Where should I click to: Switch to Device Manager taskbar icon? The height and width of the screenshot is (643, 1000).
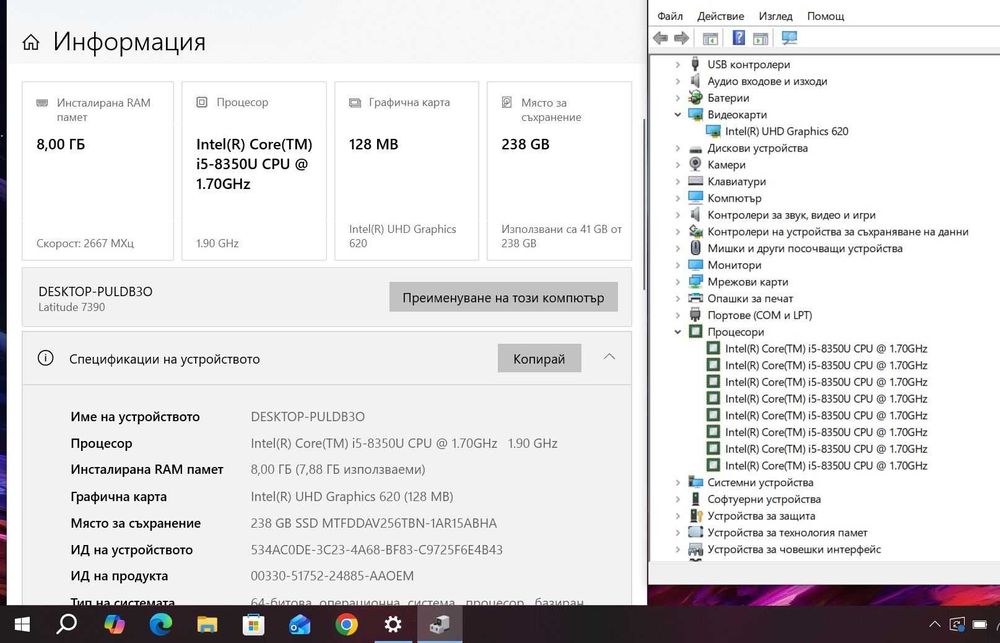coord(439,625)
